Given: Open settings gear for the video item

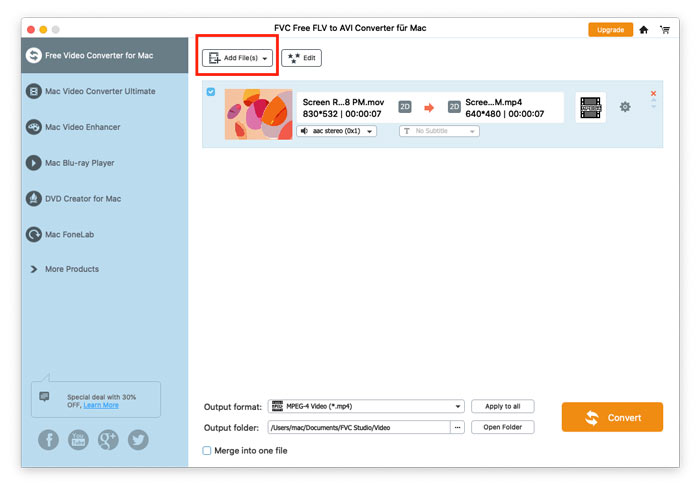Looking at the screenshot, I should click(625, 107).
